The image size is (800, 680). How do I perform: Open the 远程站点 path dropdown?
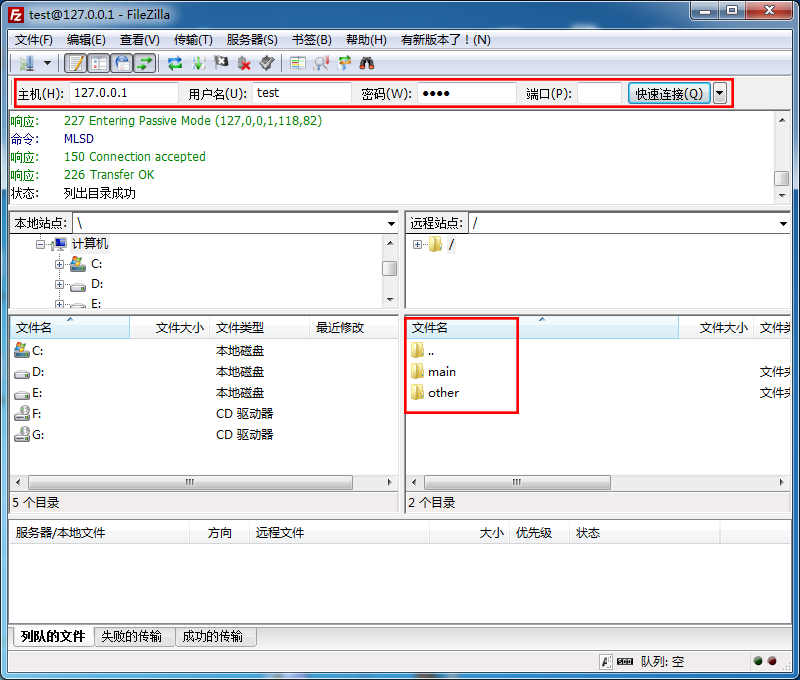point(783,223)
